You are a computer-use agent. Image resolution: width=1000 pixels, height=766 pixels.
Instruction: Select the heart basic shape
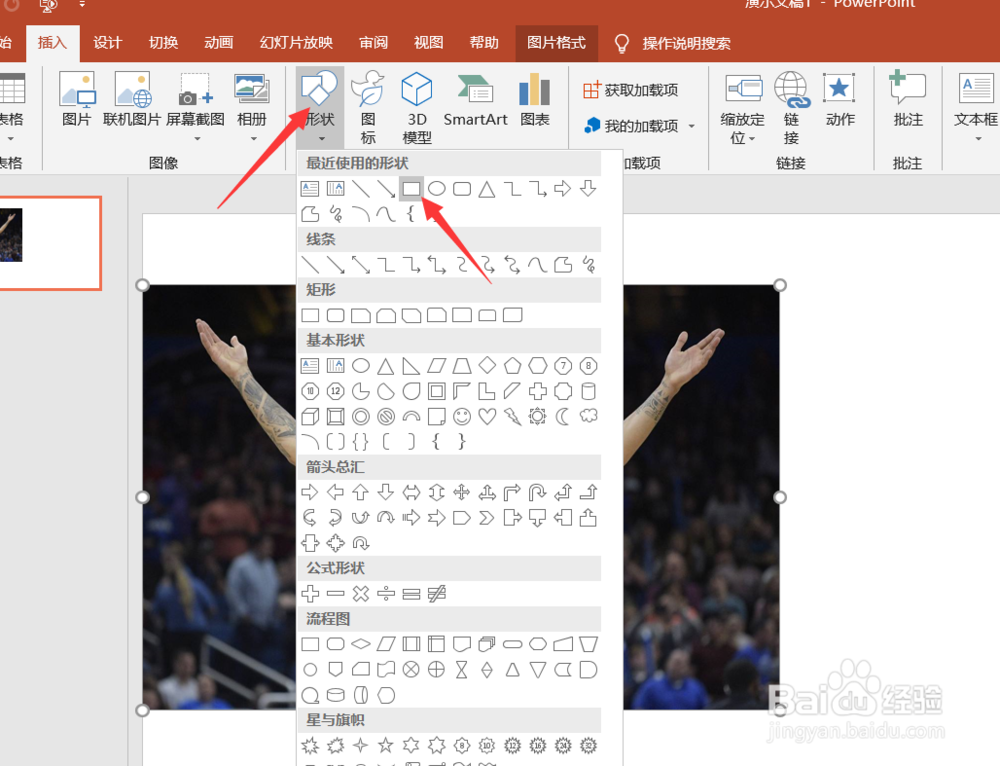click(x=487, y=416)
